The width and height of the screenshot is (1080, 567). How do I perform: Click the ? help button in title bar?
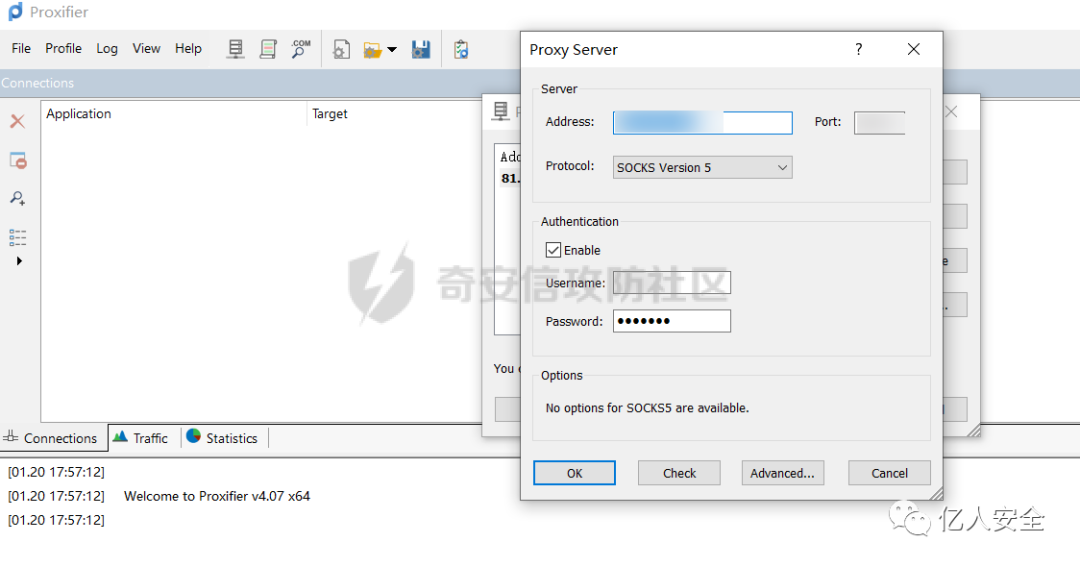858,49
